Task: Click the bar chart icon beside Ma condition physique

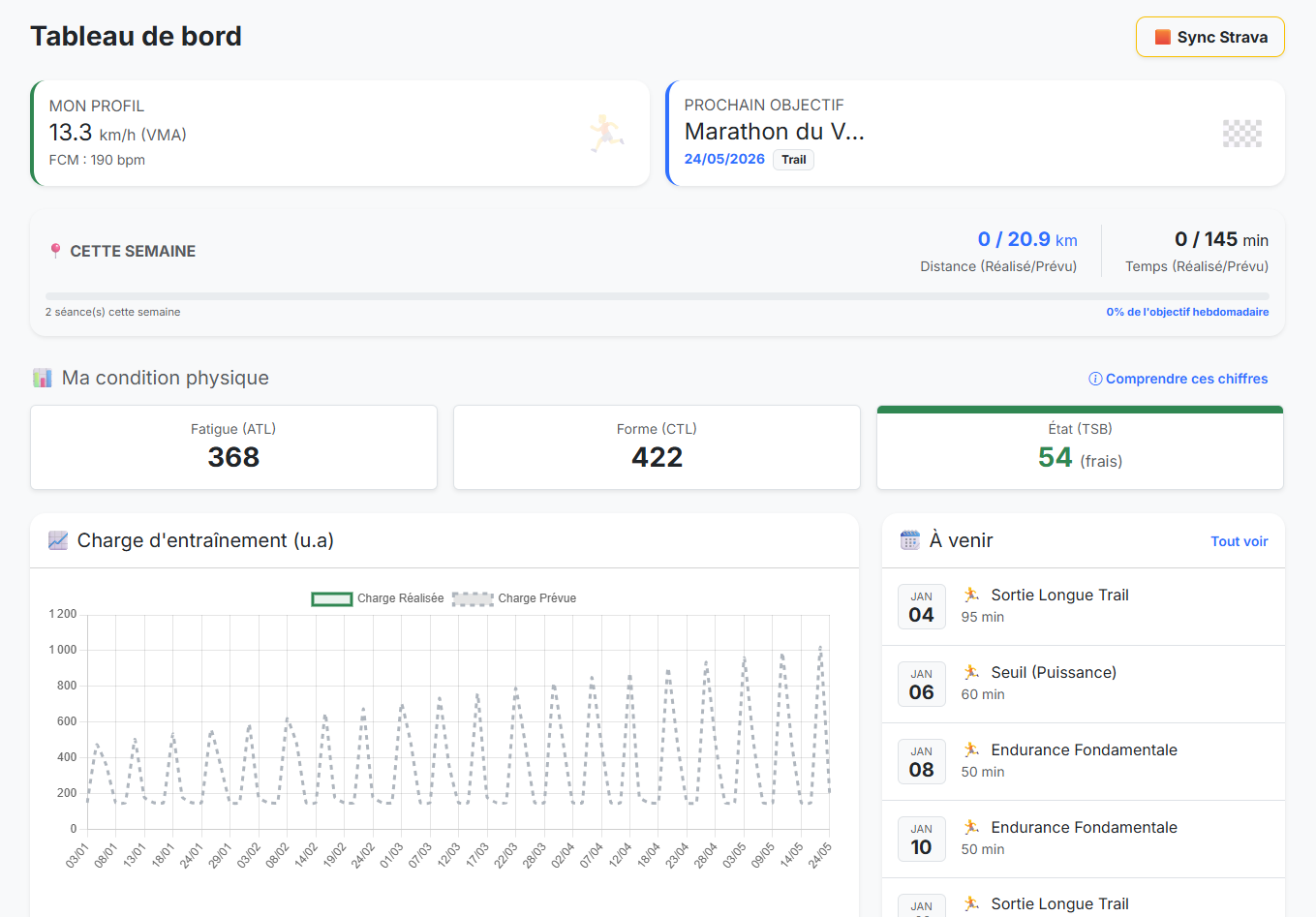Action: point(43,378)
